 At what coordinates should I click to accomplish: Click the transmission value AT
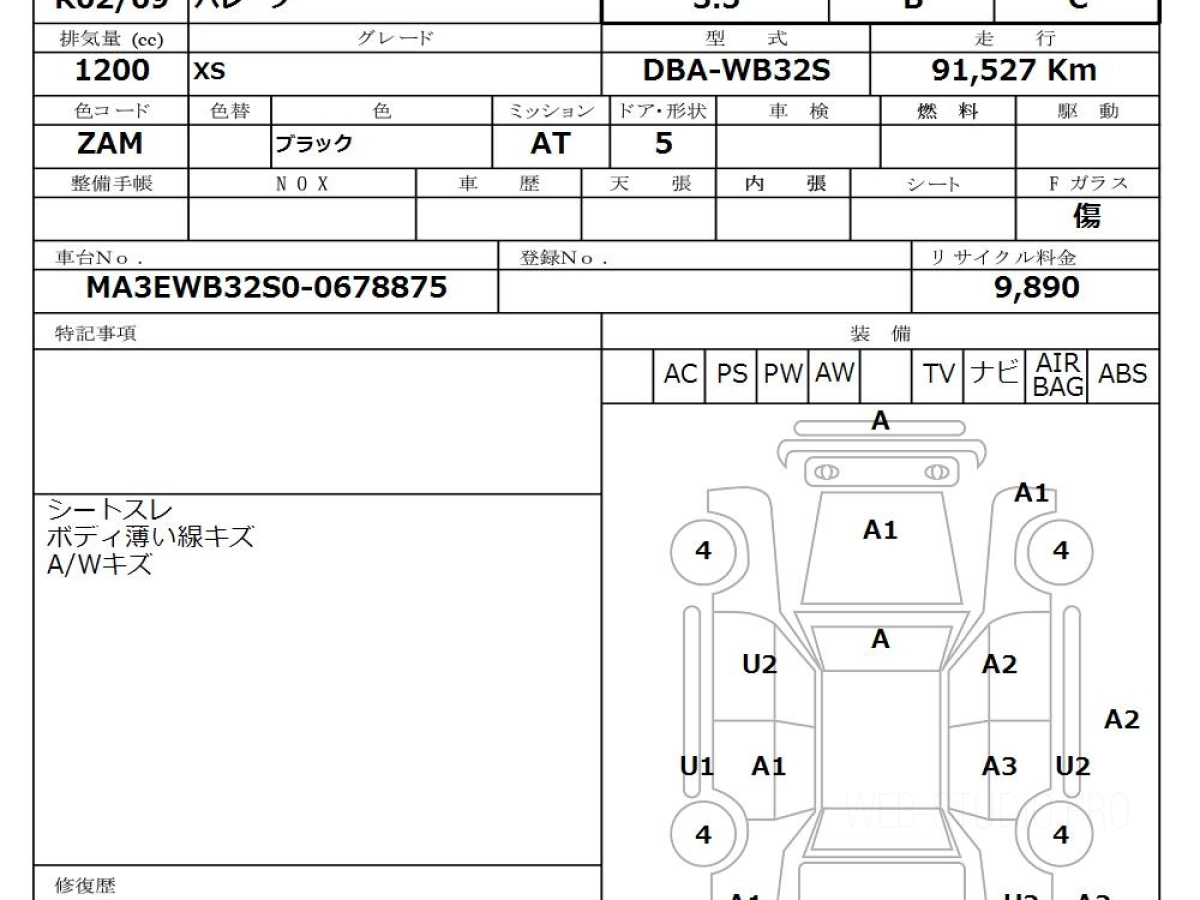tap(550, 144)
